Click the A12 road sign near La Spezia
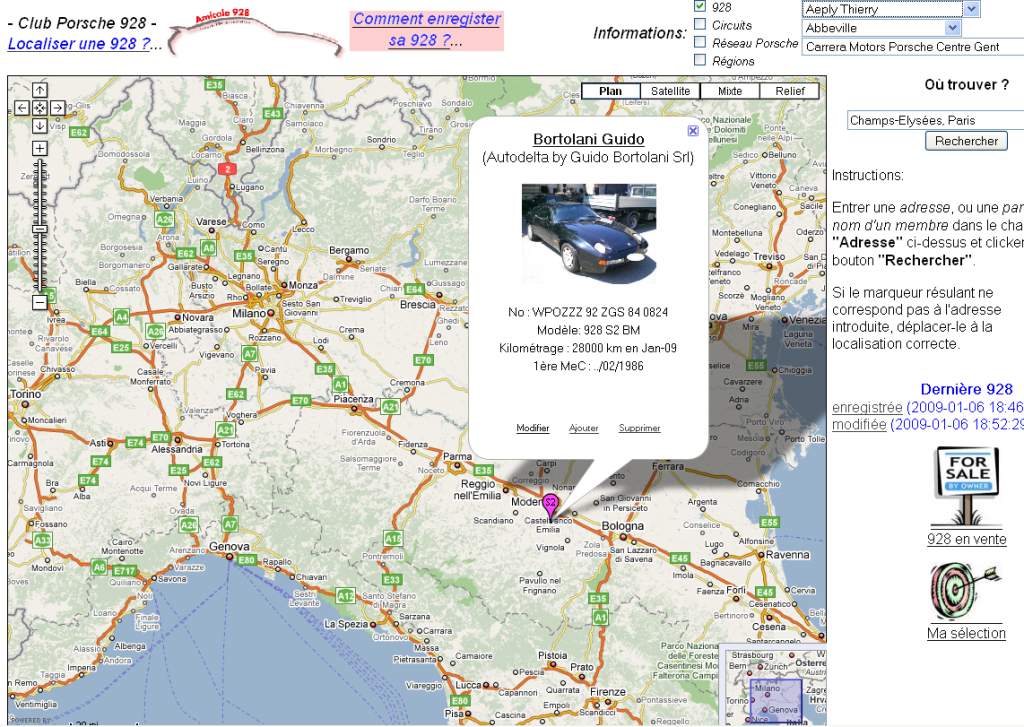Screen dimensions: 1024x727 346,596
